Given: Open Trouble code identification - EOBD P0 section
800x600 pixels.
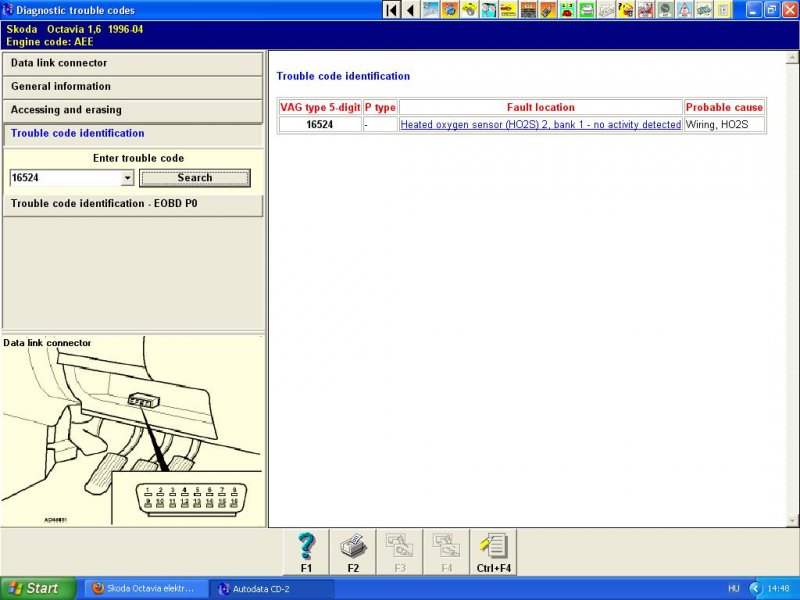Looking at the screenshot, I should 133,204.
